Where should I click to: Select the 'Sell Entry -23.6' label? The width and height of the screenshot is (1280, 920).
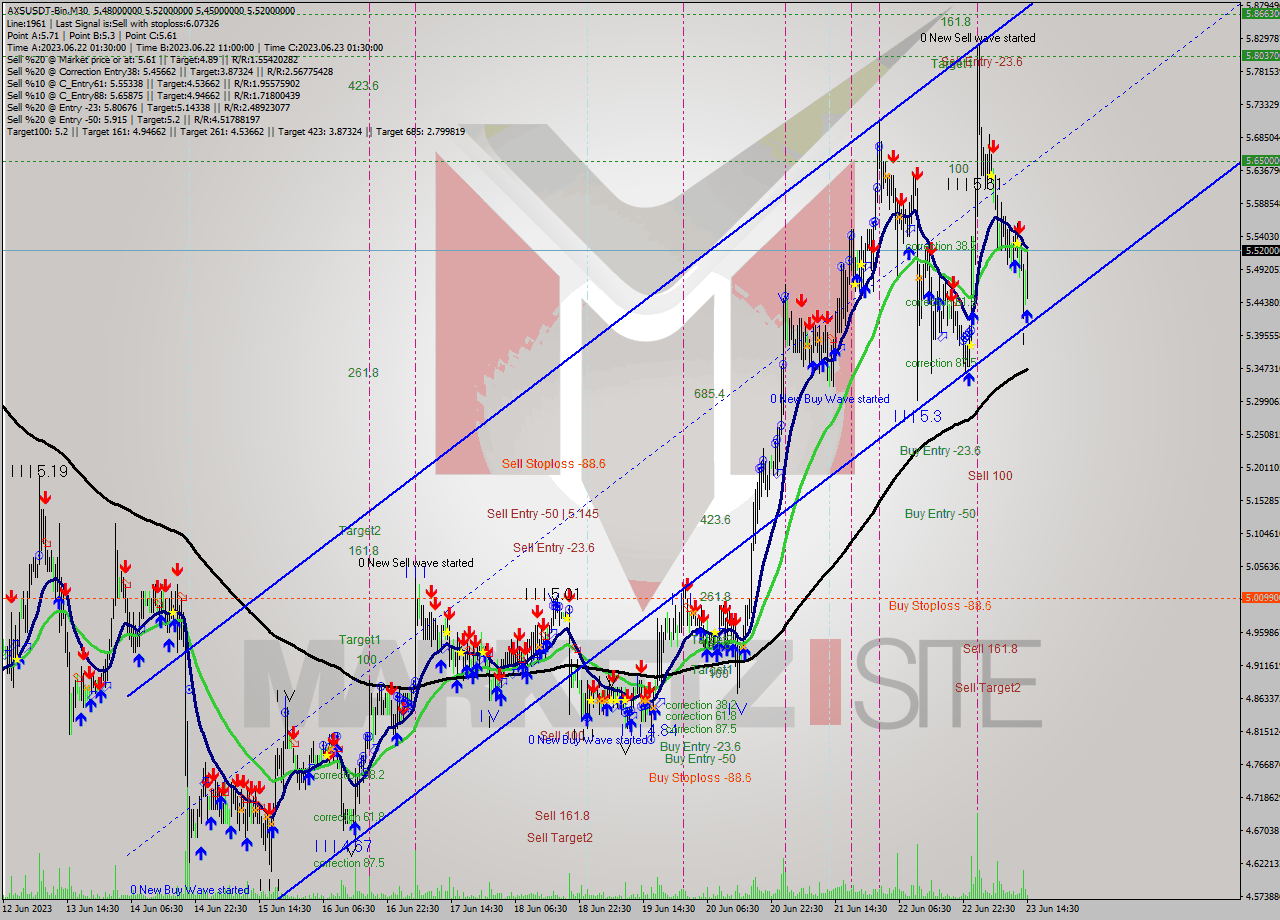pos(553,548)
